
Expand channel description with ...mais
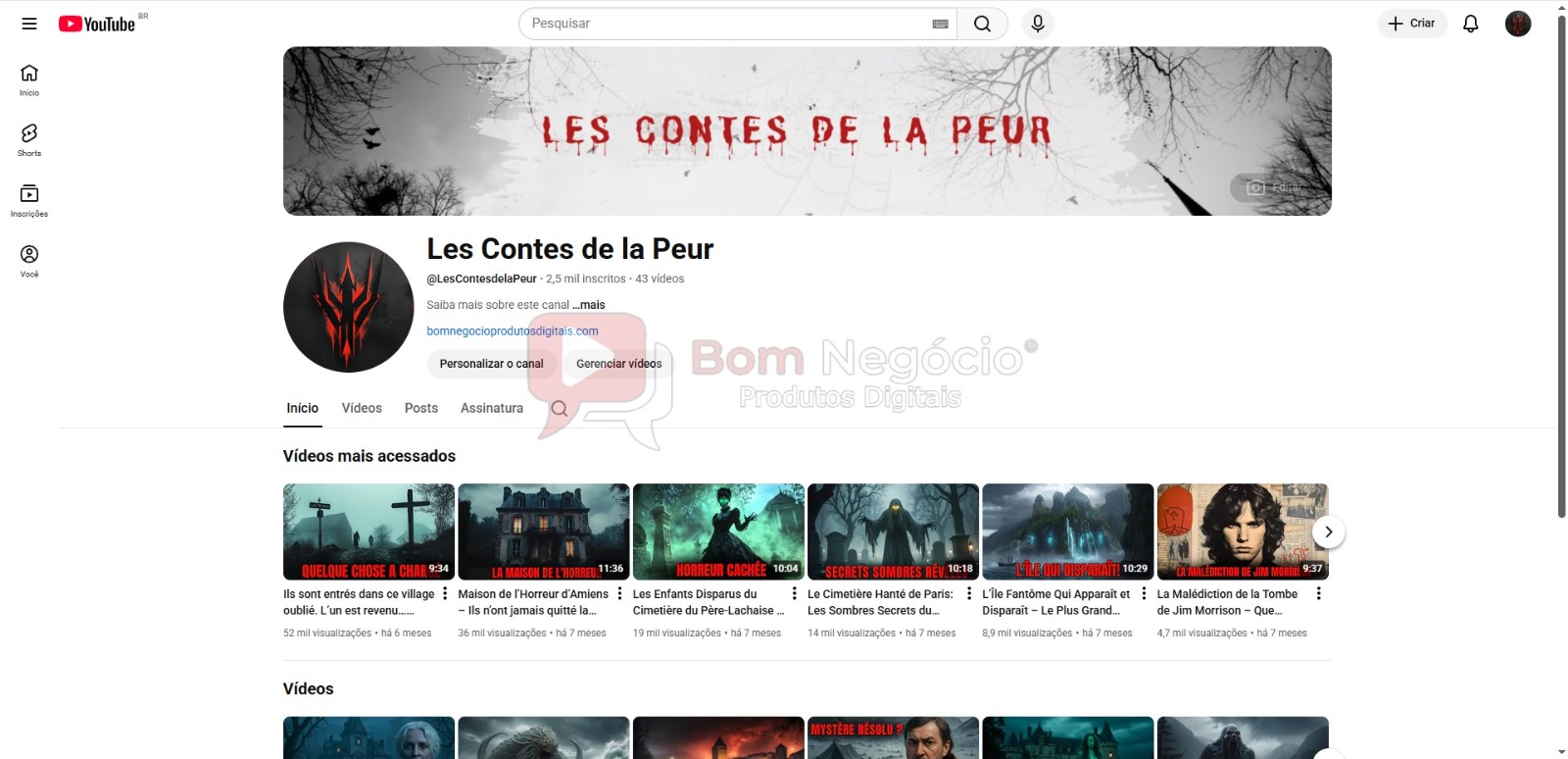pyautogui.click(x=589, y=305)
